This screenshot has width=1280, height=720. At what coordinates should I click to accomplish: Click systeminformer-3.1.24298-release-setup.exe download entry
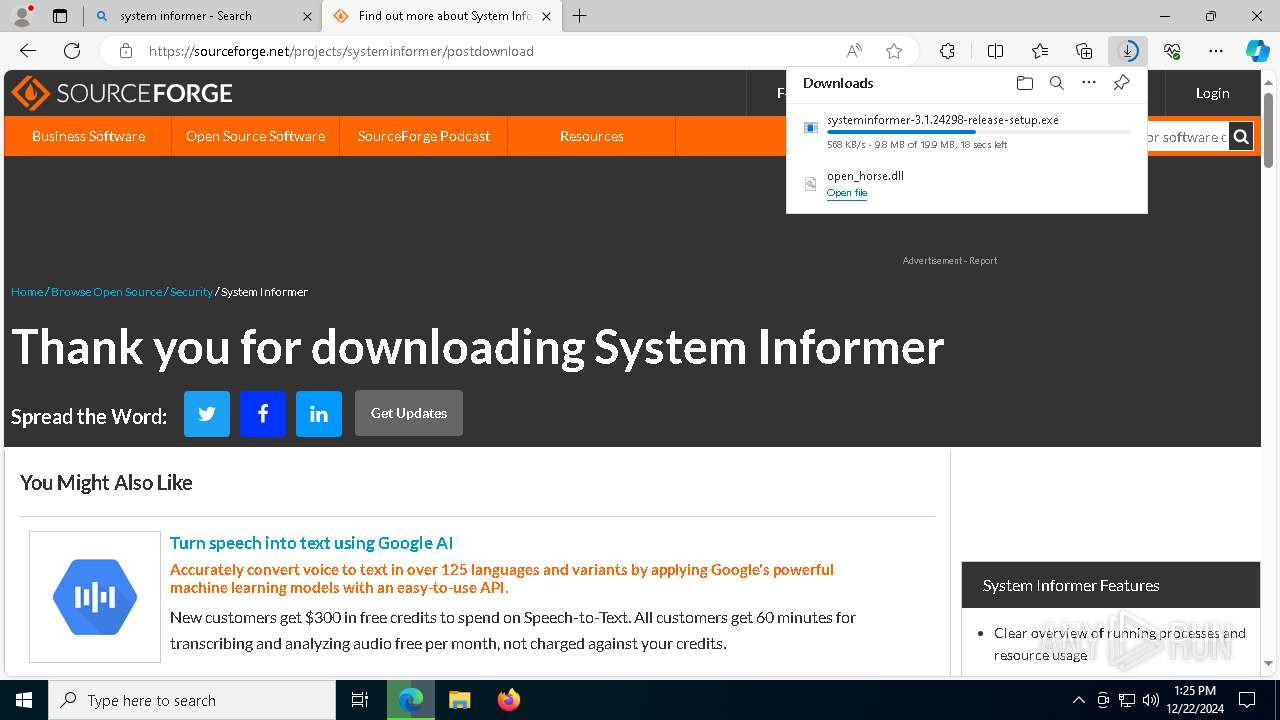966,131
